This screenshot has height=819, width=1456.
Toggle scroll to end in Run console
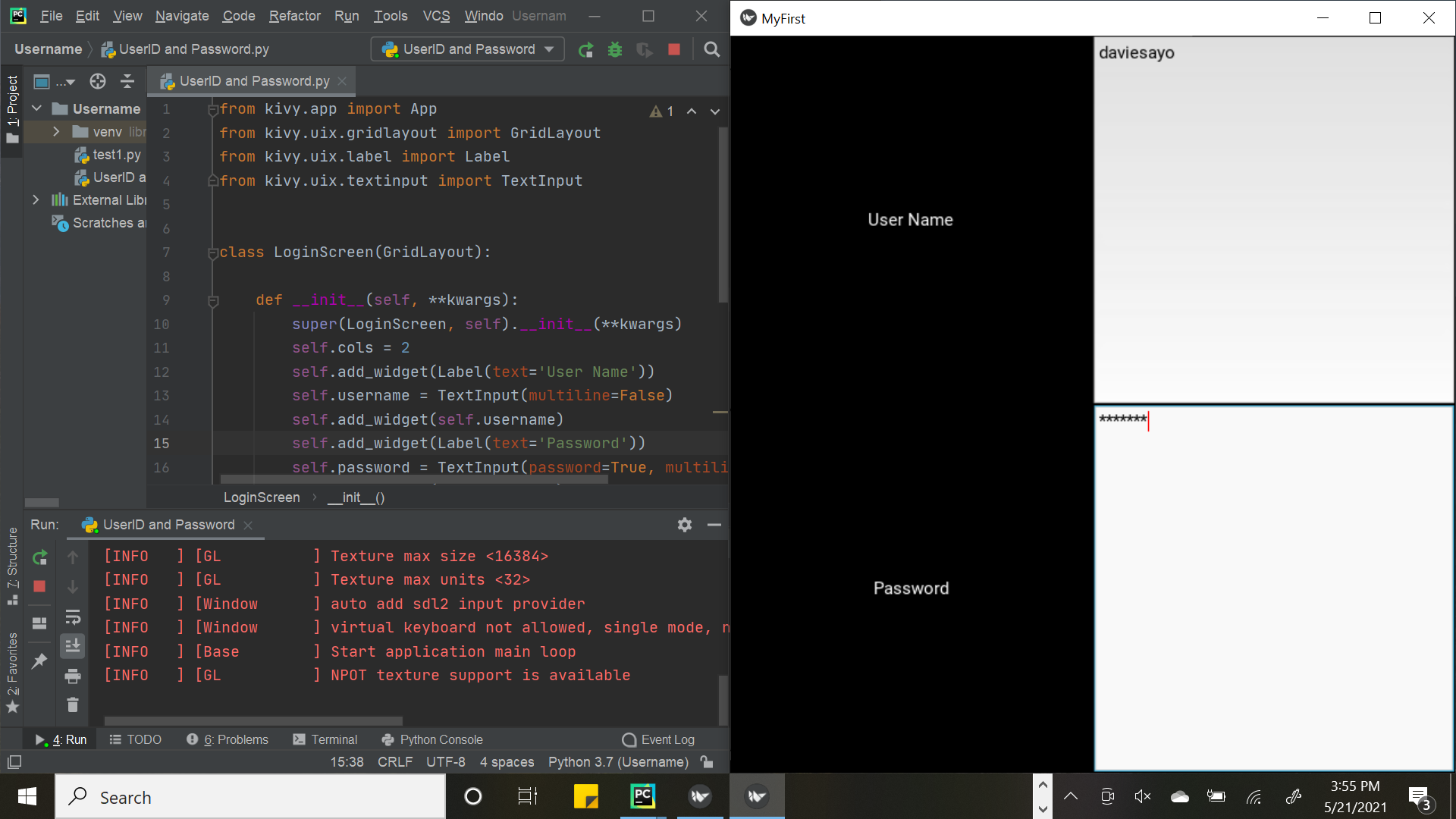[x=73, y=646]
